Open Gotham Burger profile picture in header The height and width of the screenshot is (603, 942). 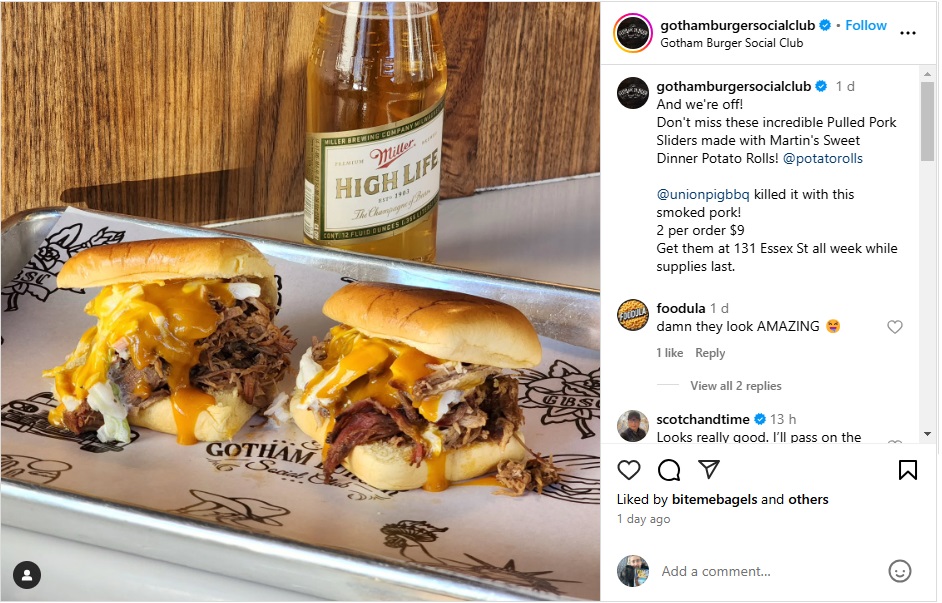[x=633, y=33]
